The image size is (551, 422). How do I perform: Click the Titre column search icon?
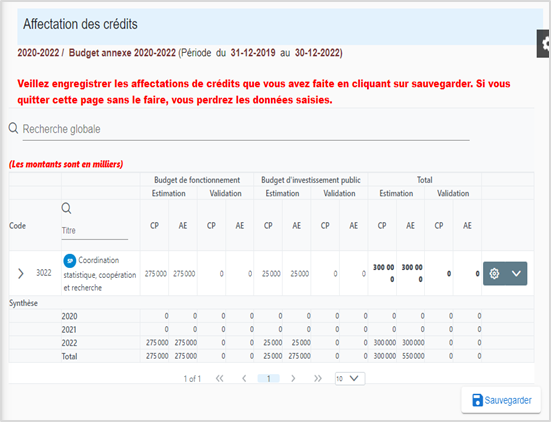pyautogui.click(x=66, y=208)
